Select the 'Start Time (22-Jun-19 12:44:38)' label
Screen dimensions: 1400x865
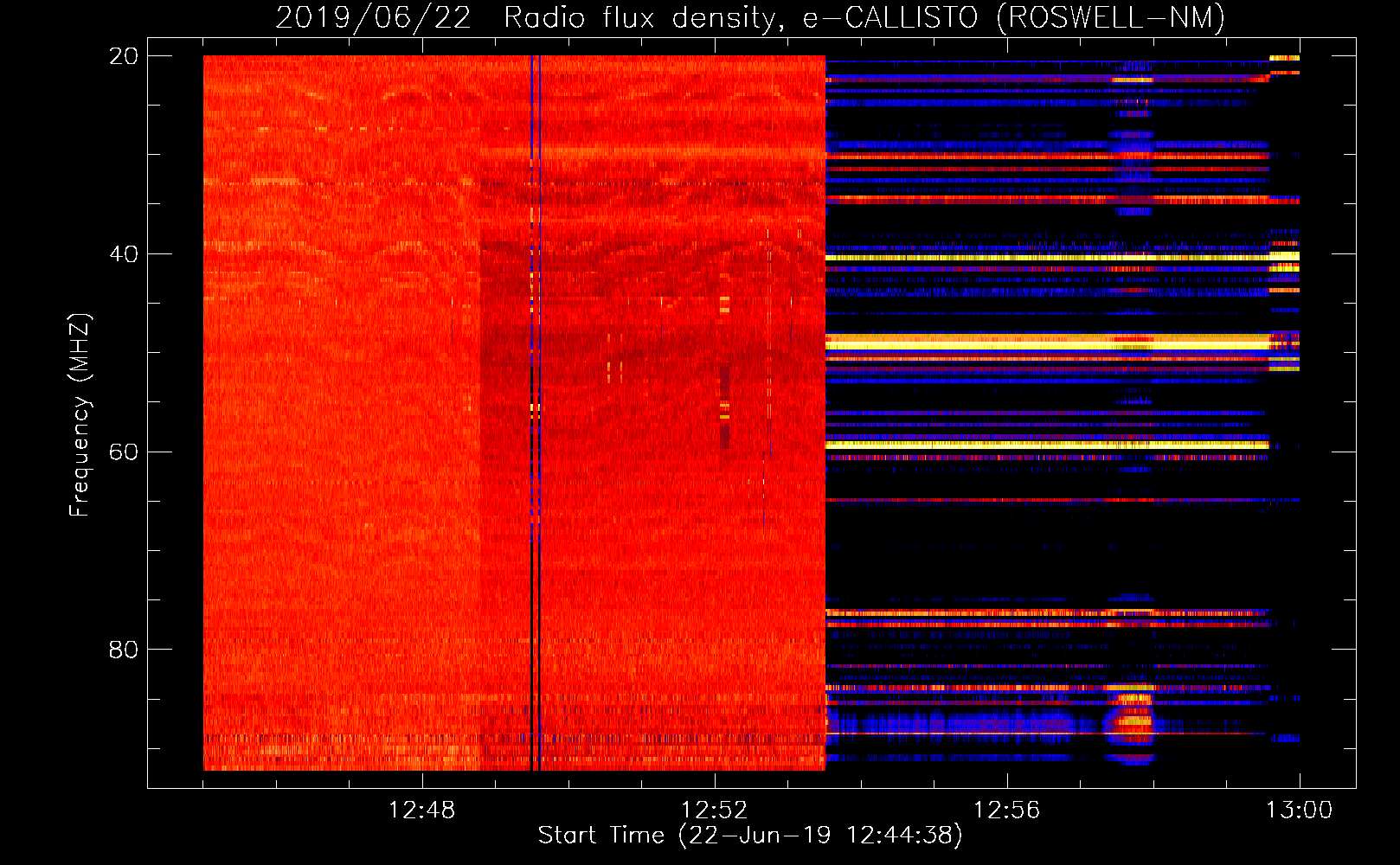(750, 836)
